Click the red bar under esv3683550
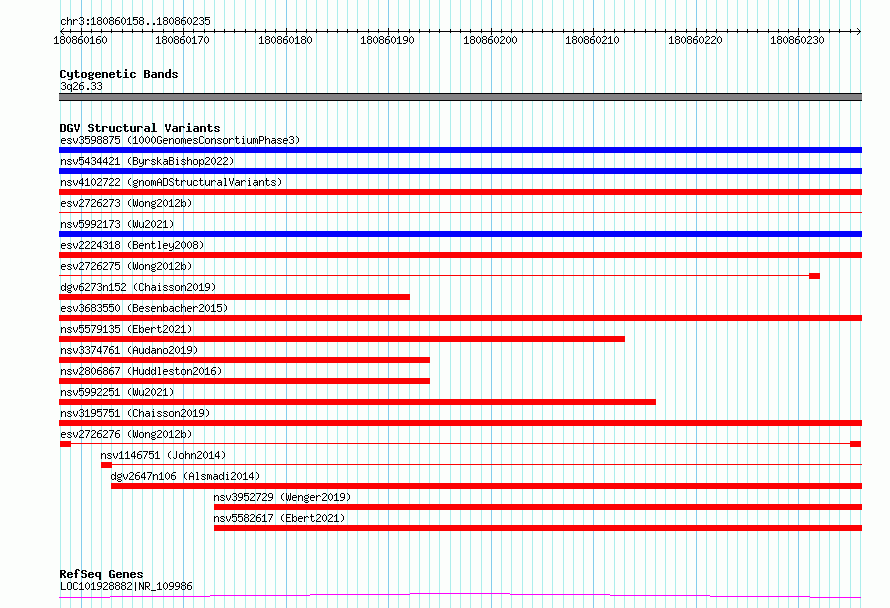Image resolution: width=890 pixels, height=608 pixels. (460, 318)
